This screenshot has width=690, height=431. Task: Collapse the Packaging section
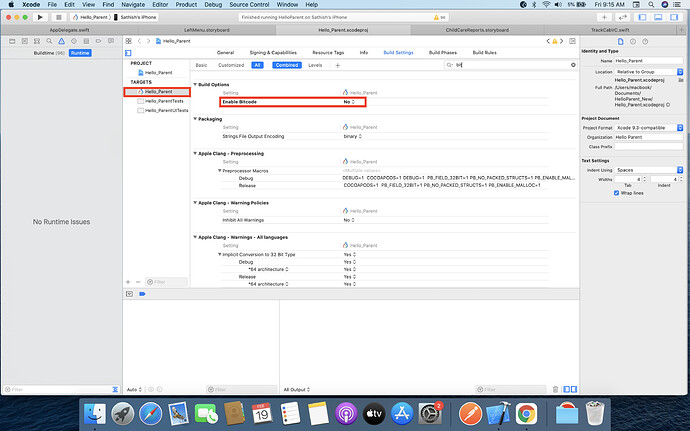[x=195, y=119]
